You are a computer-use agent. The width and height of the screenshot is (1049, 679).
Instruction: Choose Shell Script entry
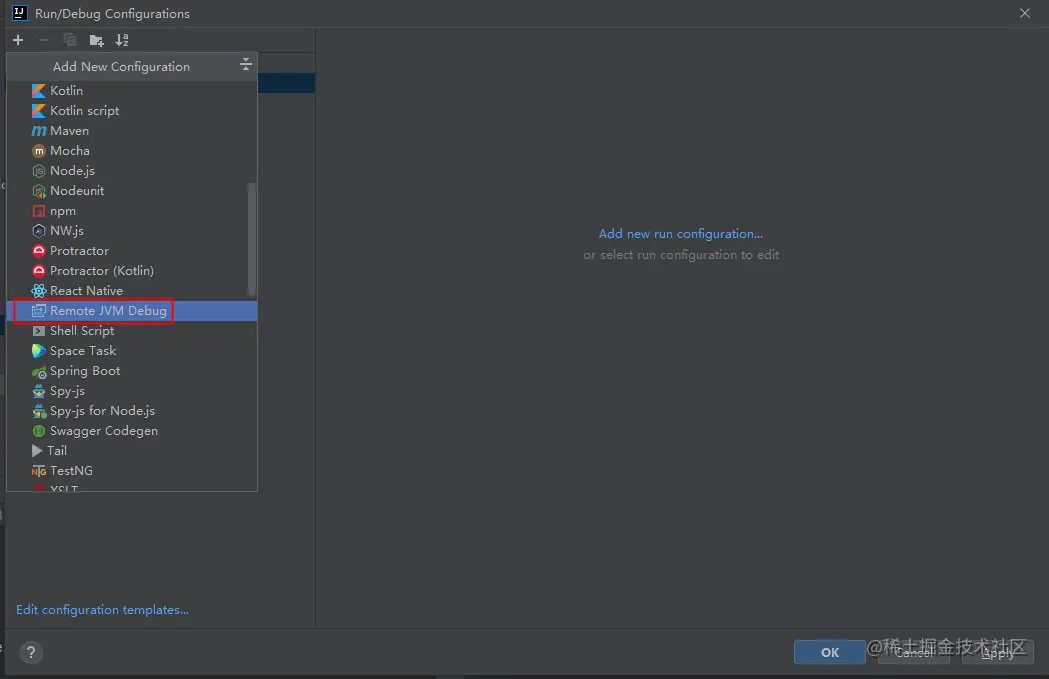point(132,330)
